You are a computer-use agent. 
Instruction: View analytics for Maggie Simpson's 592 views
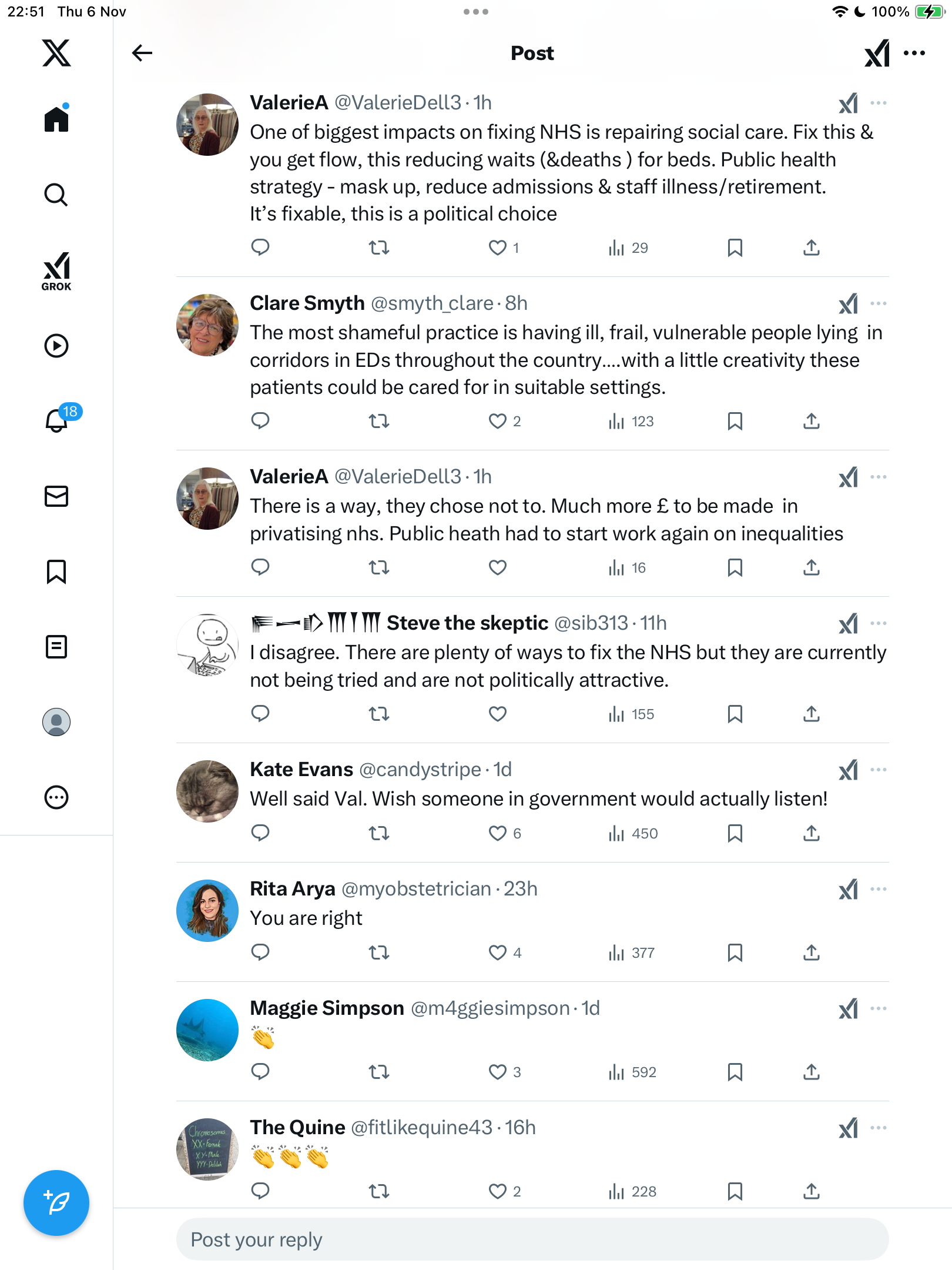(632, 1072)
